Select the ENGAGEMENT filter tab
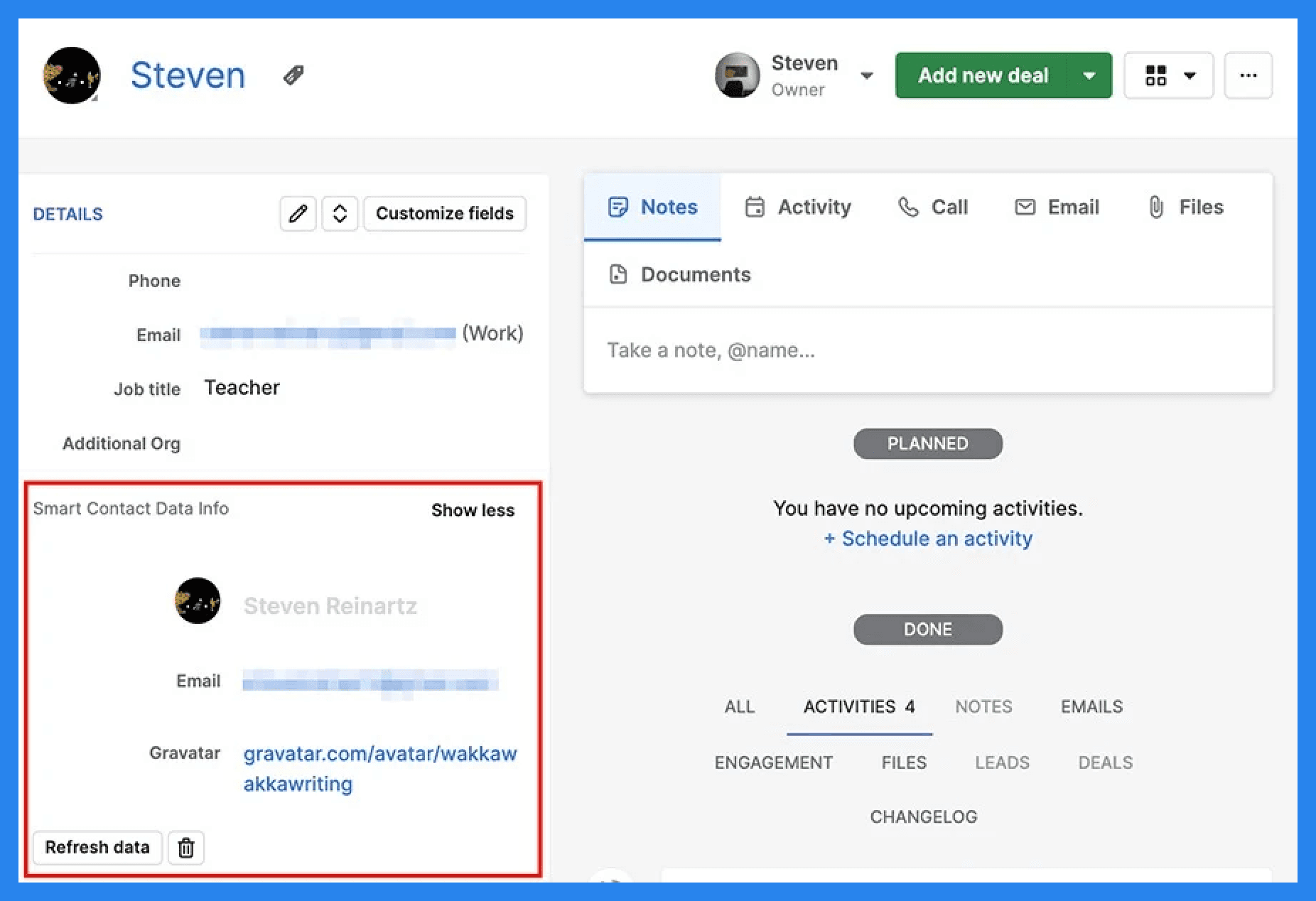The image size is (1316, 901). coord(773,762)
